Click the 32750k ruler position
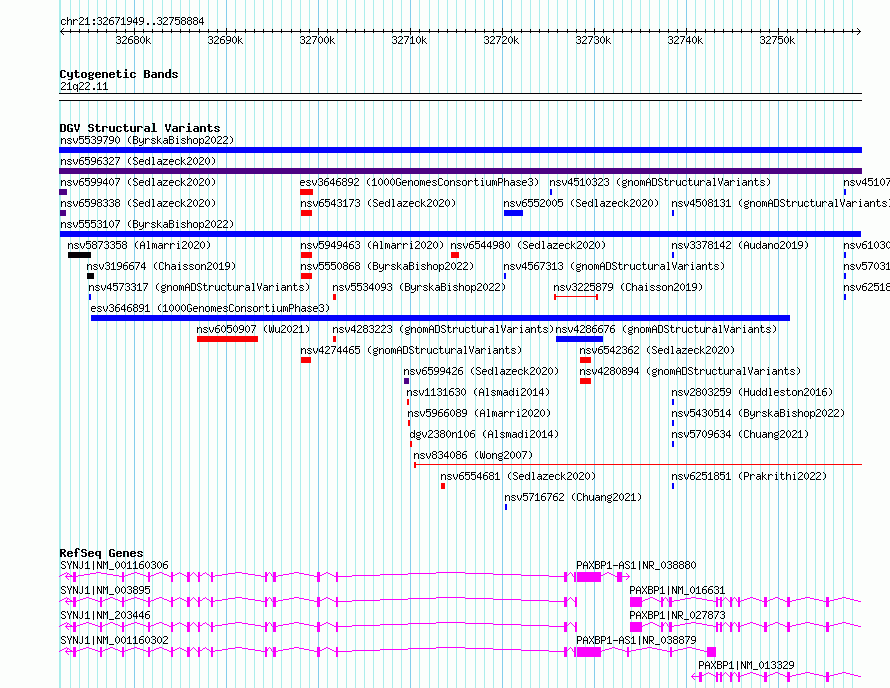 tap(777, 40)
